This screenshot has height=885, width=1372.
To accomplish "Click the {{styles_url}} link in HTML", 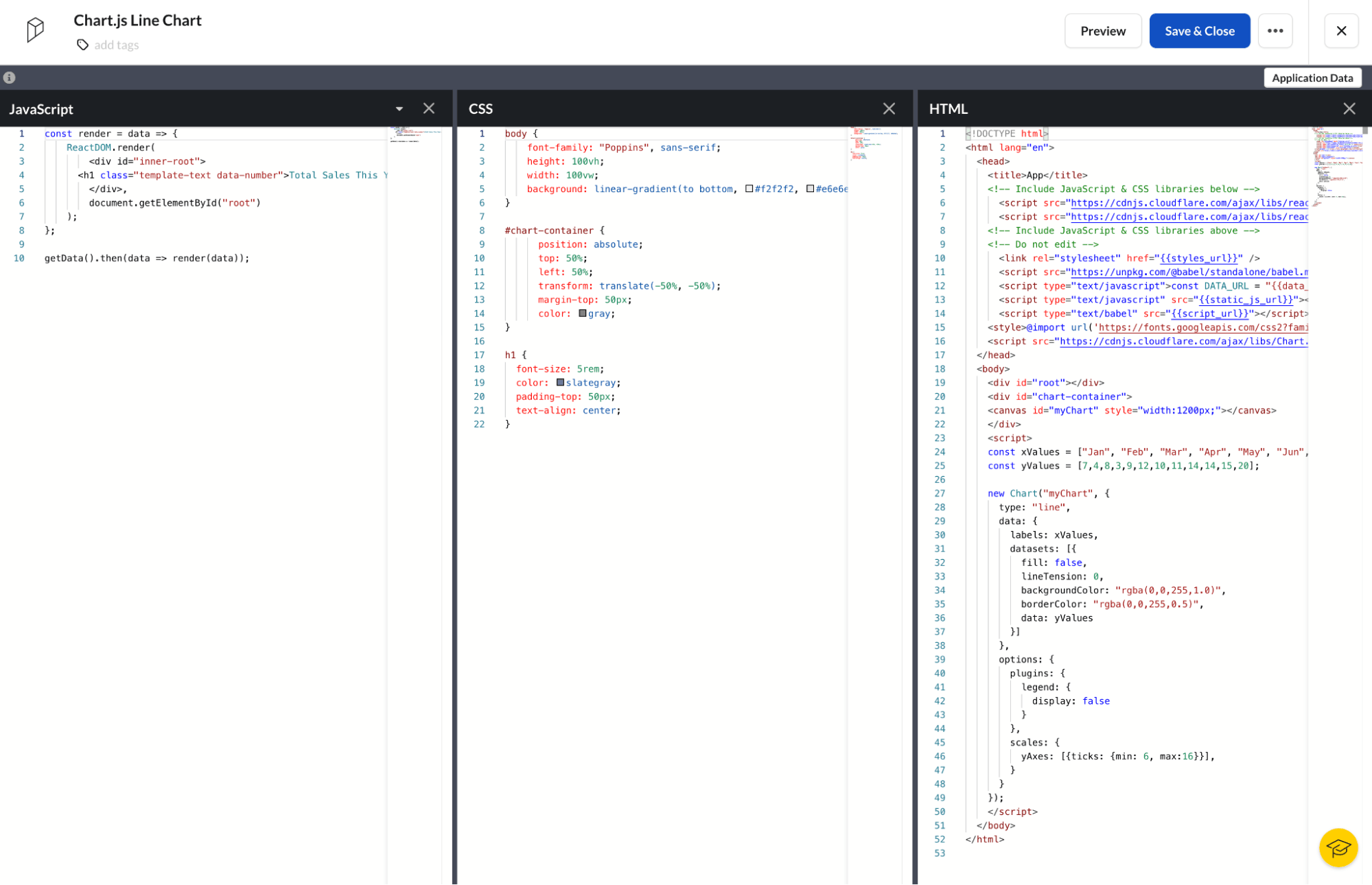I will (1198, 259).
